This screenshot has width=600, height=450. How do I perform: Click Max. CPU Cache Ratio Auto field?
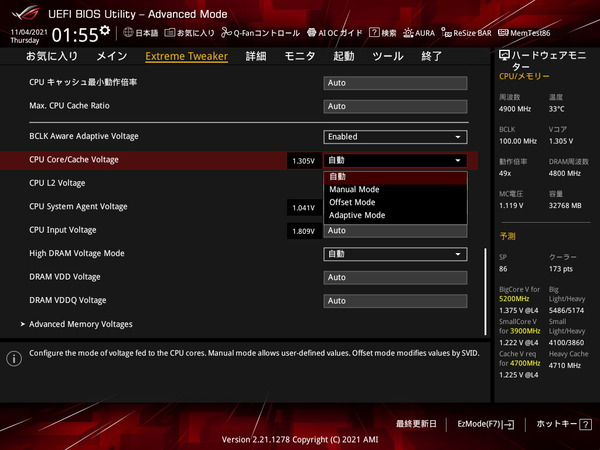(395, 106)
